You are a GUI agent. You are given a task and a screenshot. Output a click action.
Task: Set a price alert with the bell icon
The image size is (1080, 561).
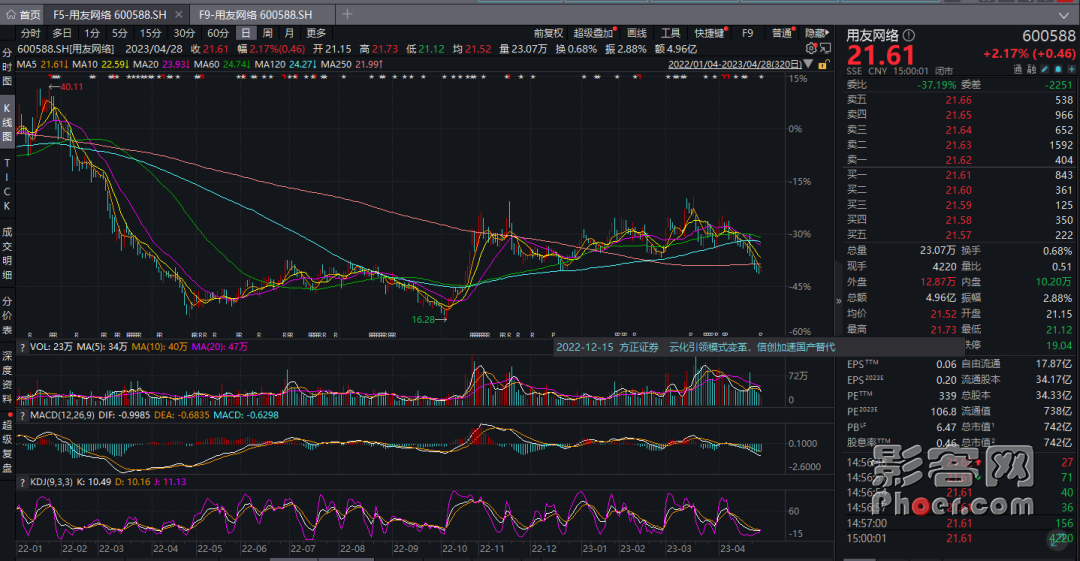point(1058,70)
